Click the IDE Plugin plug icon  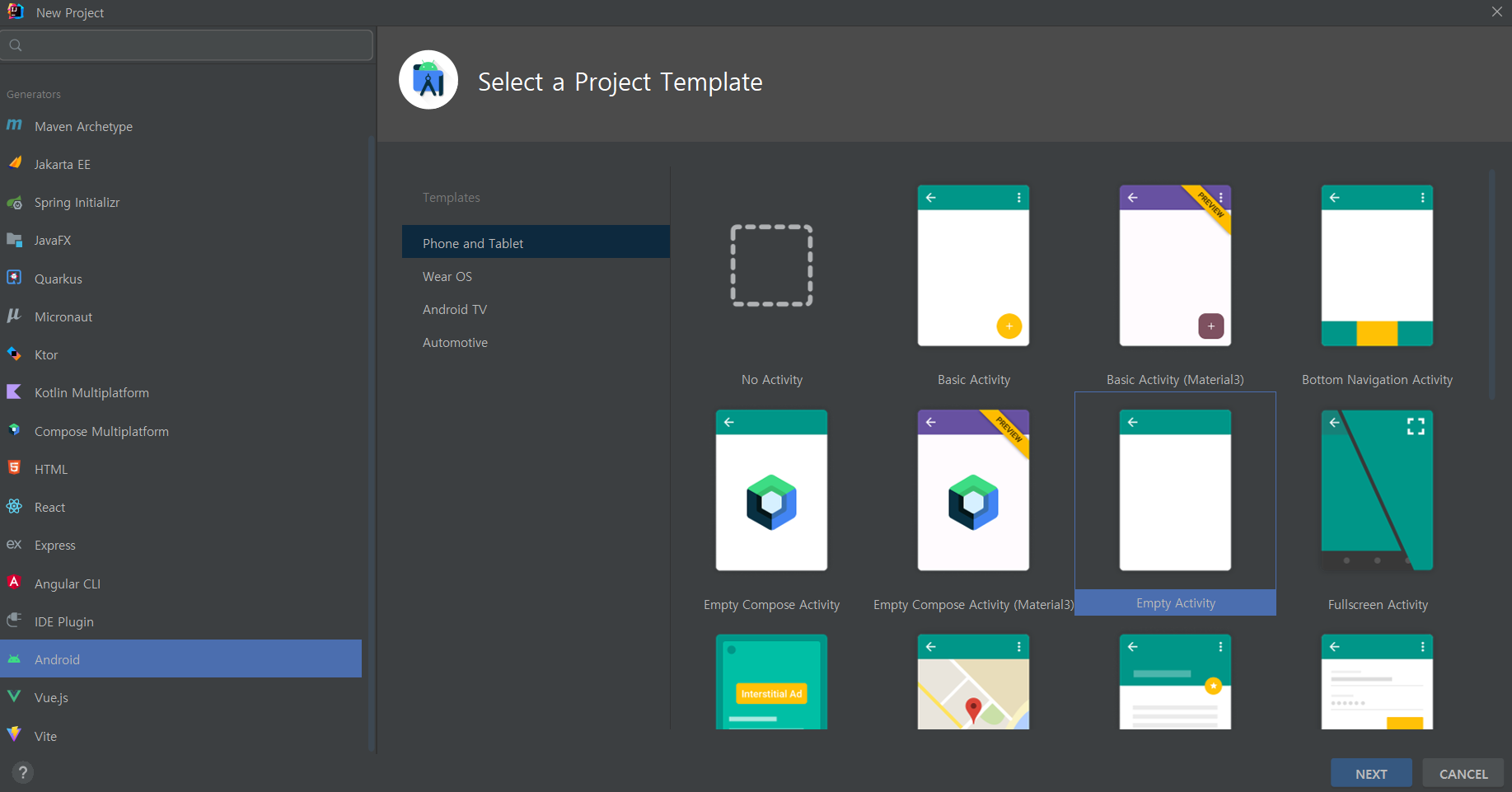tap(14, 620)
